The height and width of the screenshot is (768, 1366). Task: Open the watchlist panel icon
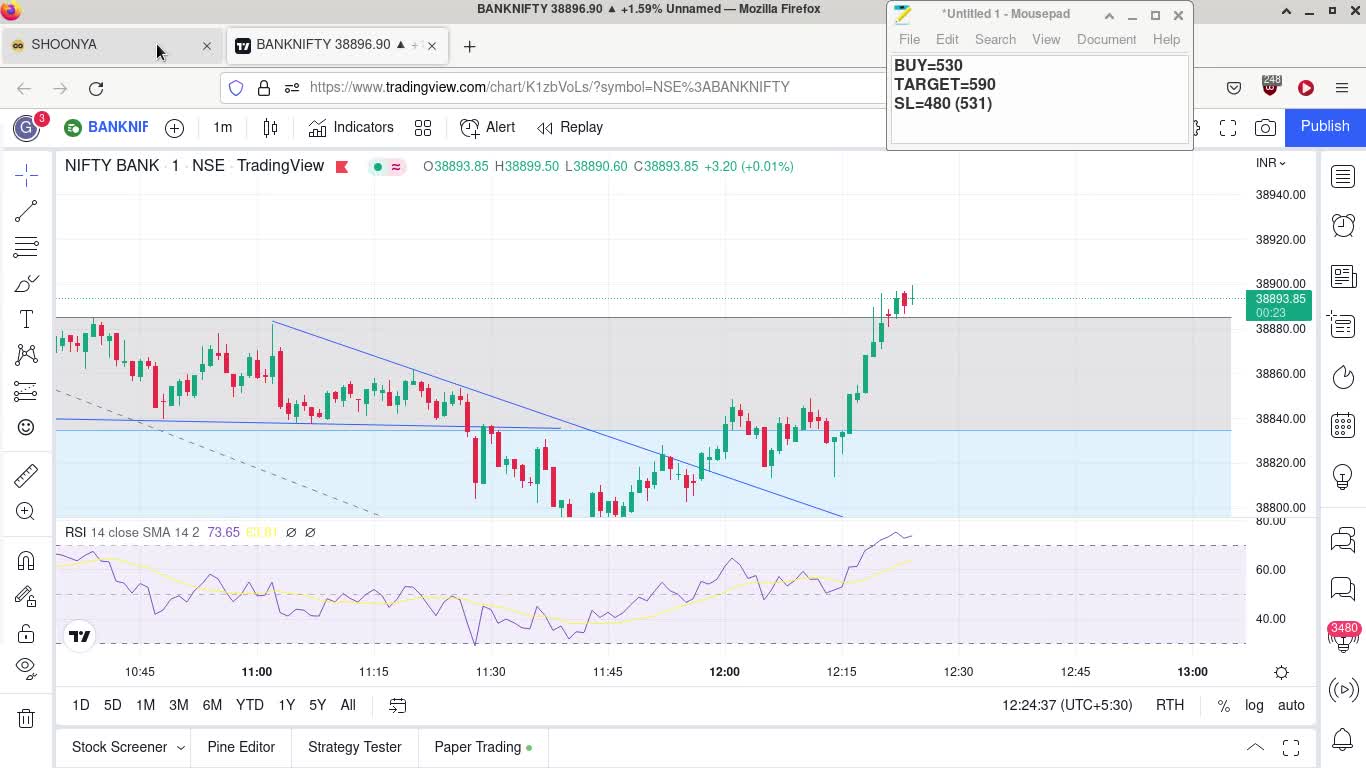pos(1343,177)
